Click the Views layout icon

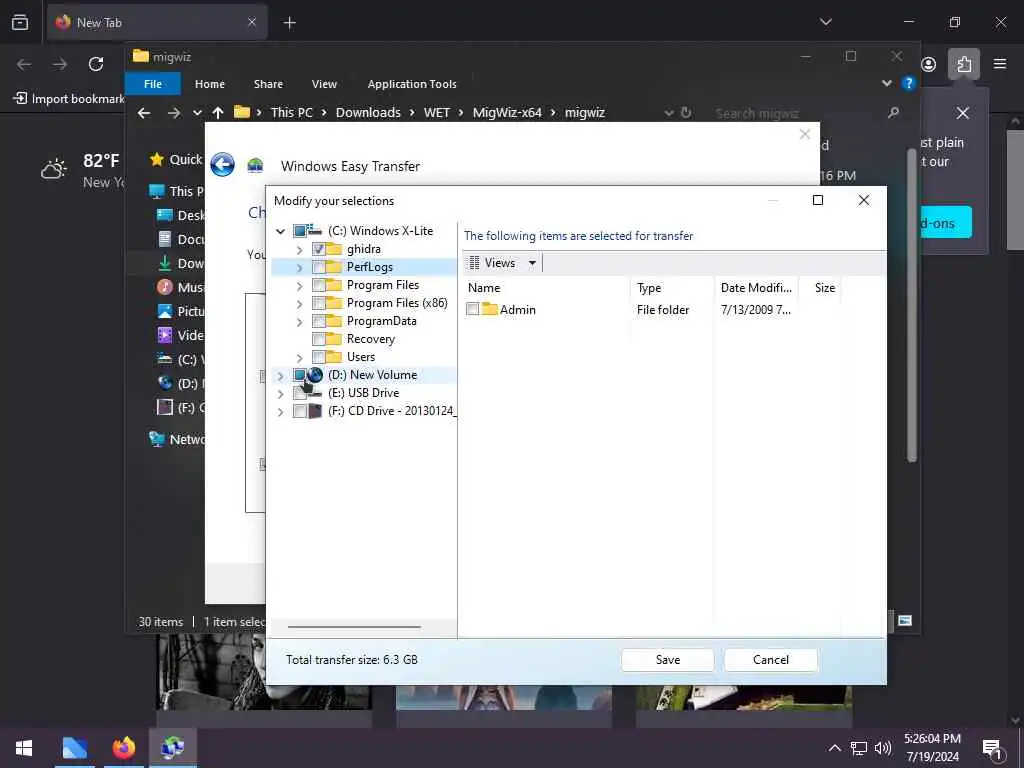click(475, 263)
